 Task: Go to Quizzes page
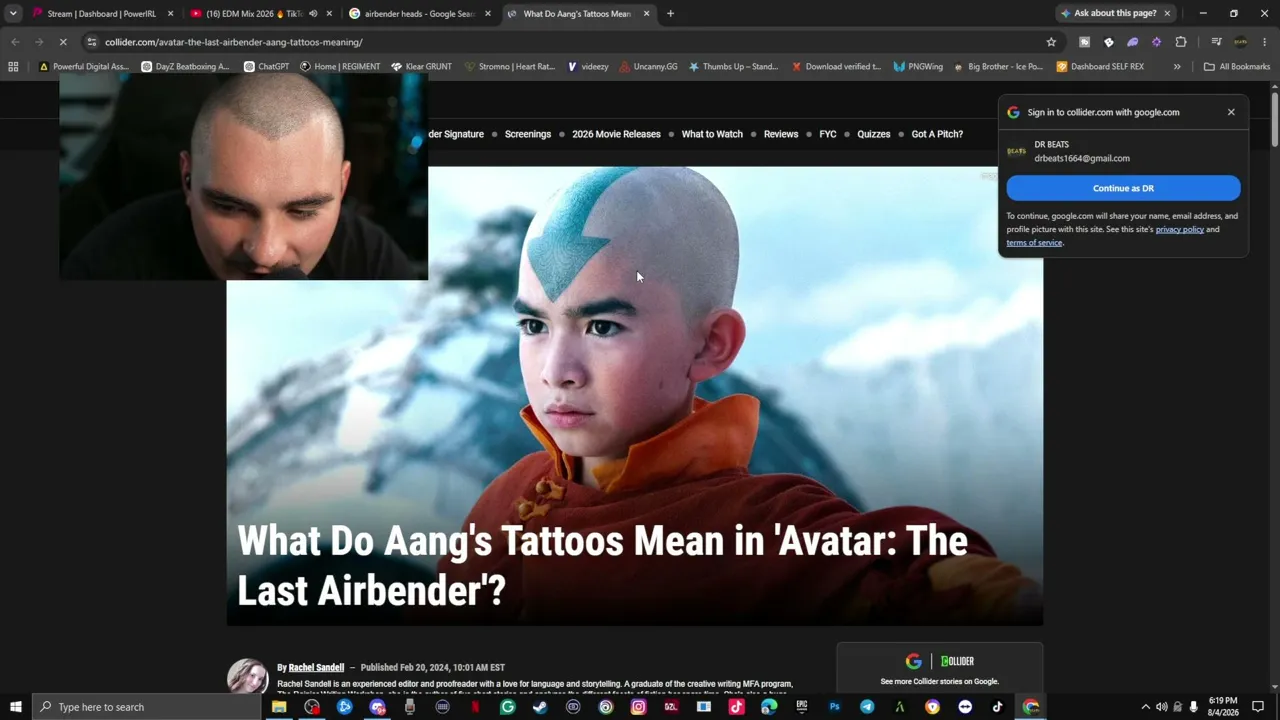click(873, 134)
